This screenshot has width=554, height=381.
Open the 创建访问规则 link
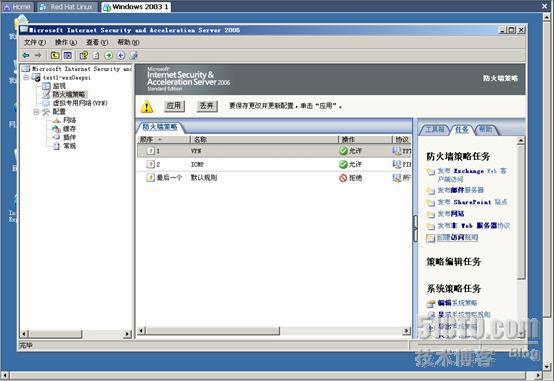(458, 238)
